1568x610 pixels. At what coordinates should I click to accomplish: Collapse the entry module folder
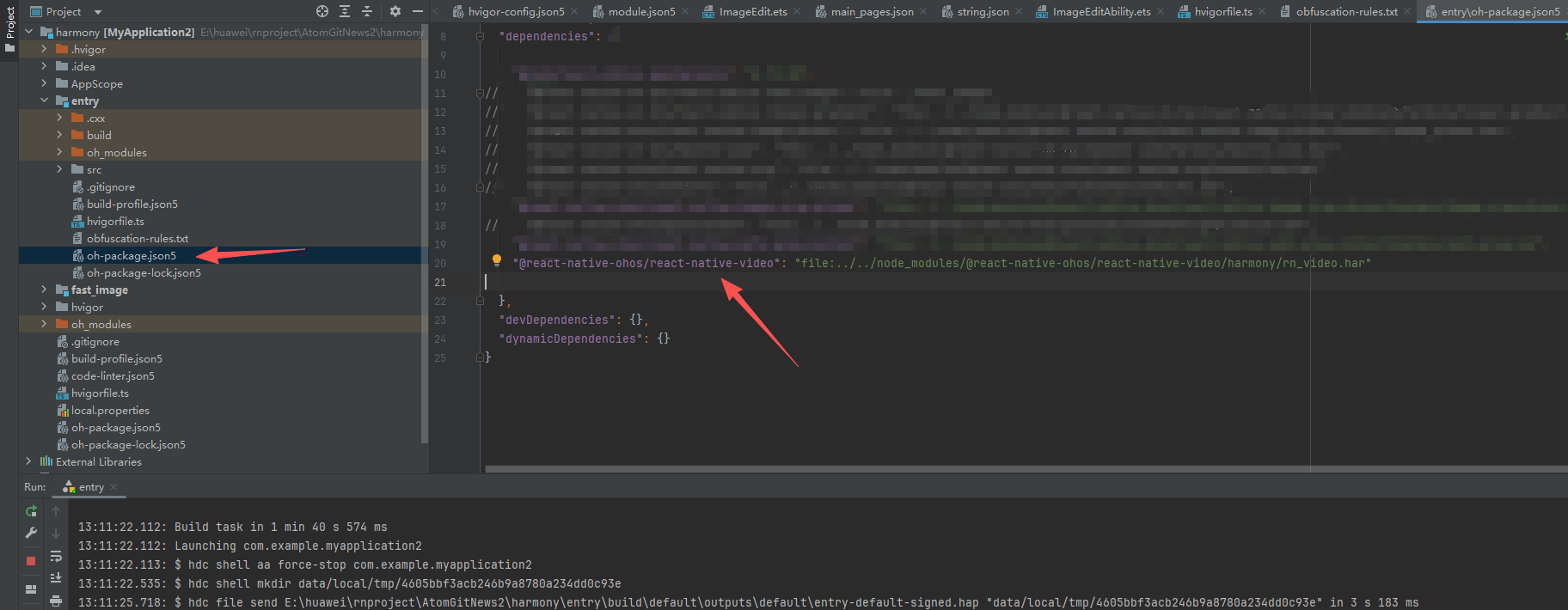click(45, 101)
